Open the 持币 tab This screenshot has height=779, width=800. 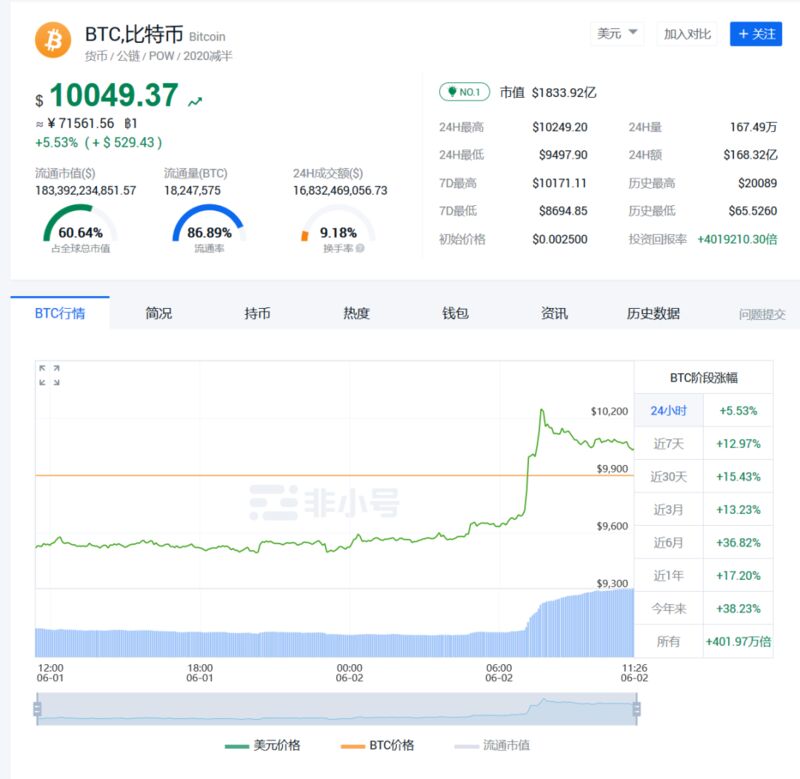coord(257,313)
